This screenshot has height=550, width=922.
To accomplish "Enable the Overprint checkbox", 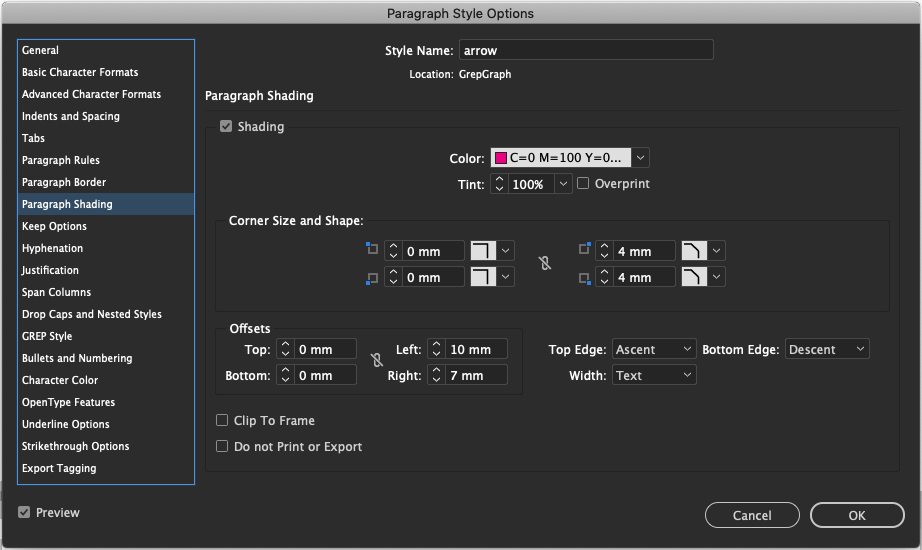I will point(583,184).
